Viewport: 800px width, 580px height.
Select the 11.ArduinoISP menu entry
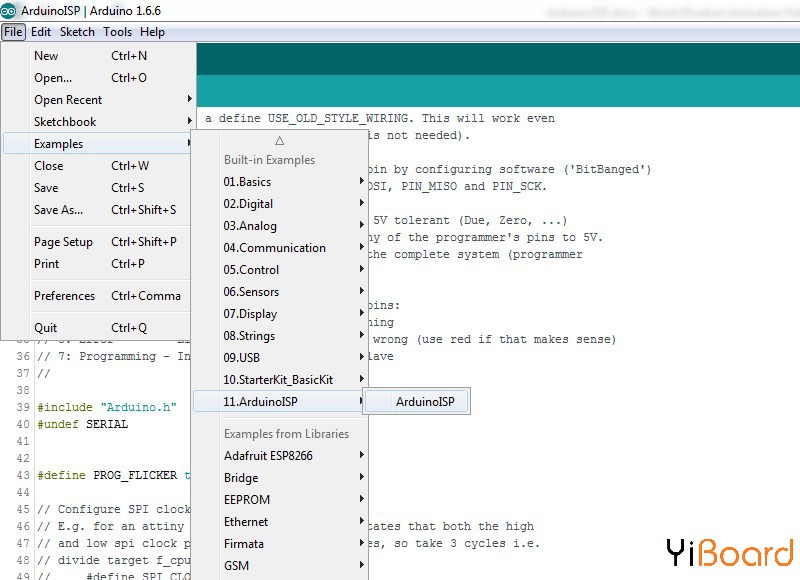coord(280,401)
